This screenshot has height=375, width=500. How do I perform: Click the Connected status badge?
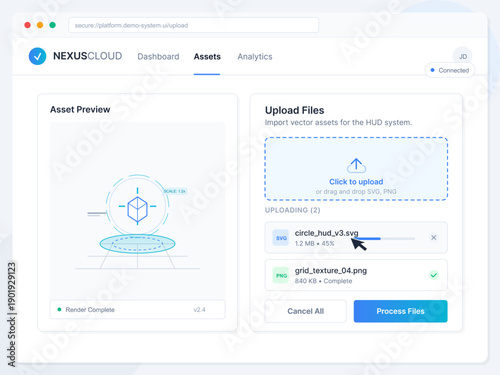point(450,70)
